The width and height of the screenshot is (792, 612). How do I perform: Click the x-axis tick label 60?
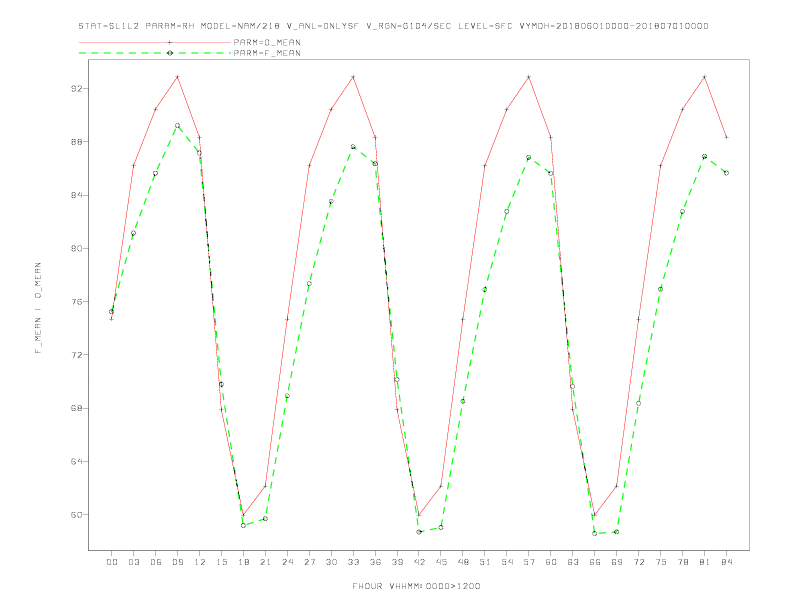click(x=551, y=562)
